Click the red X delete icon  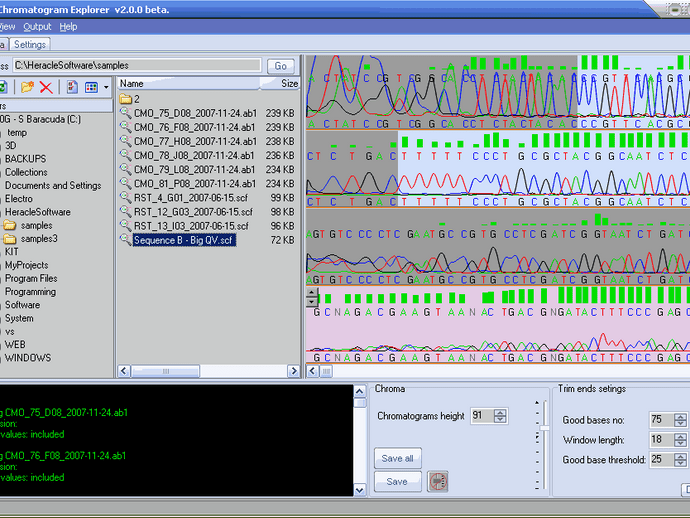(x=46, y=88)
